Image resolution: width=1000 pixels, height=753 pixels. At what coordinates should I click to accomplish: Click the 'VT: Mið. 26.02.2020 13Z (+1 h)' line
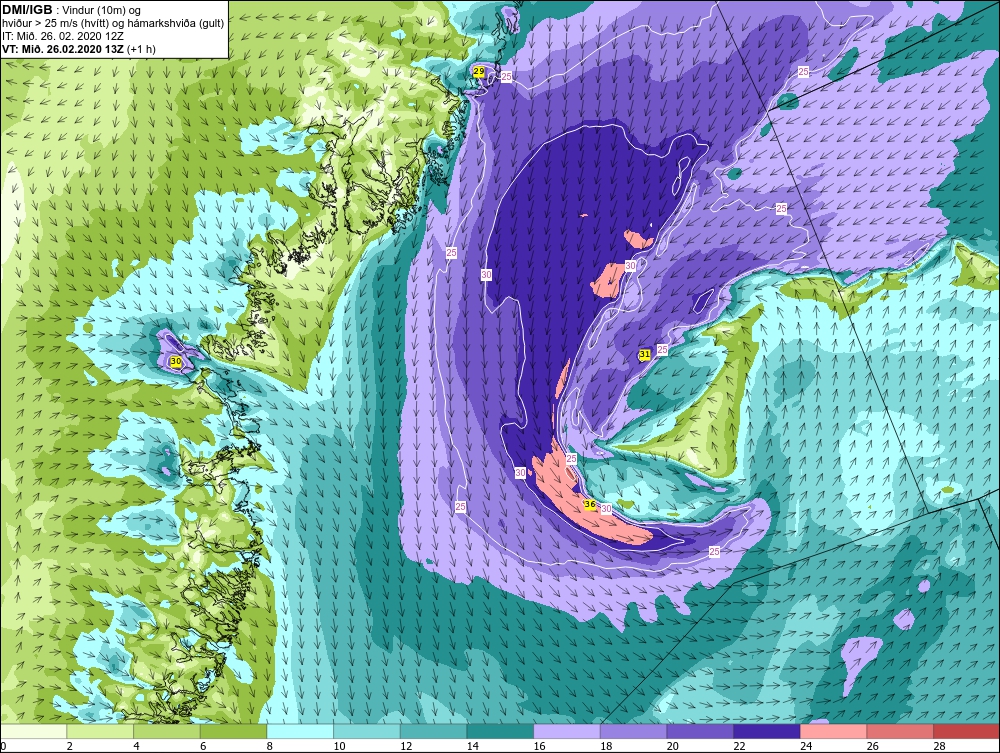pyautogui.click(x=78, y=48)
